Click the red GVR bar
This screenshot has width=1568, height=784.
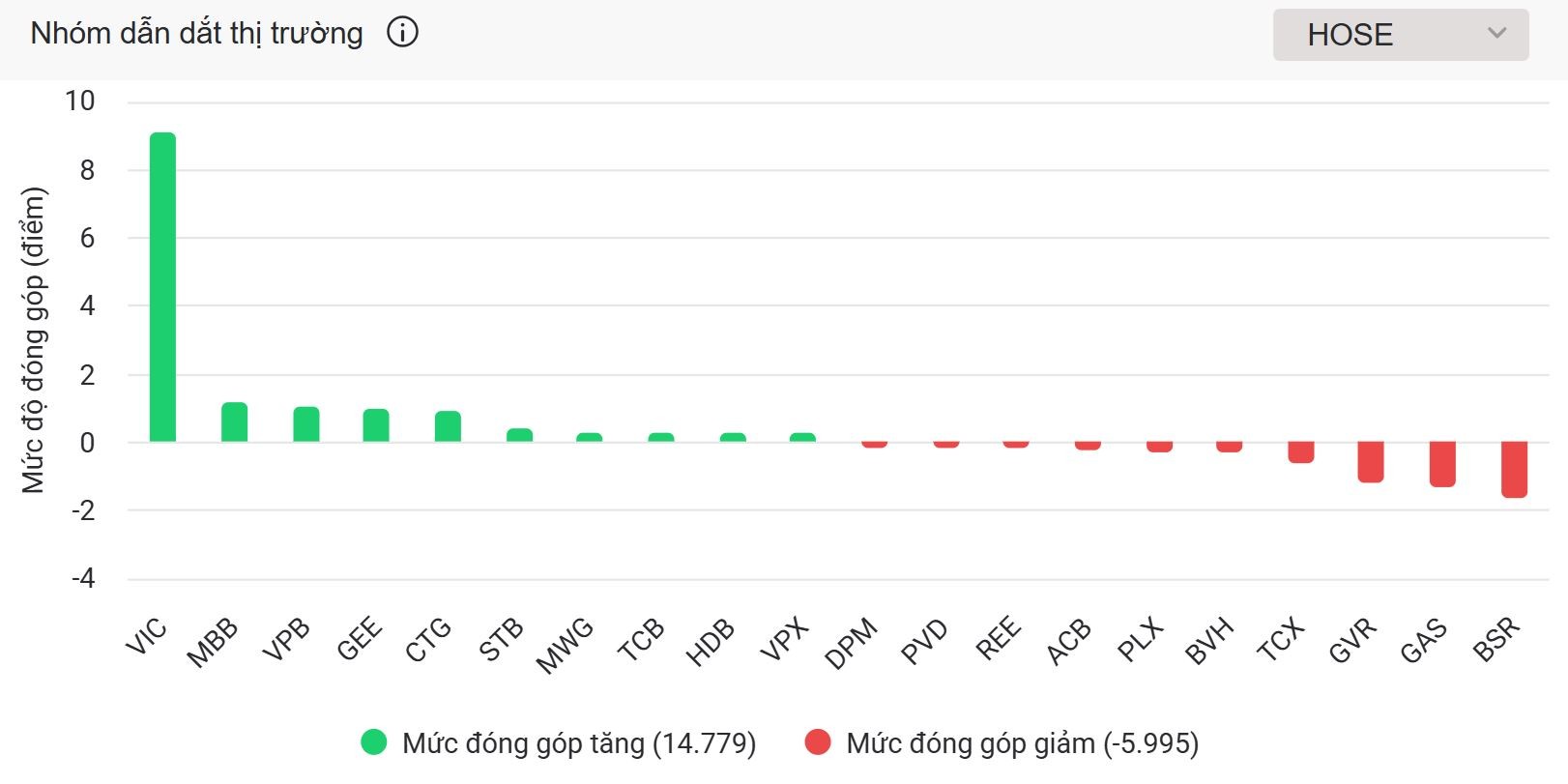pyautogui.click(x=1371, y=462)
